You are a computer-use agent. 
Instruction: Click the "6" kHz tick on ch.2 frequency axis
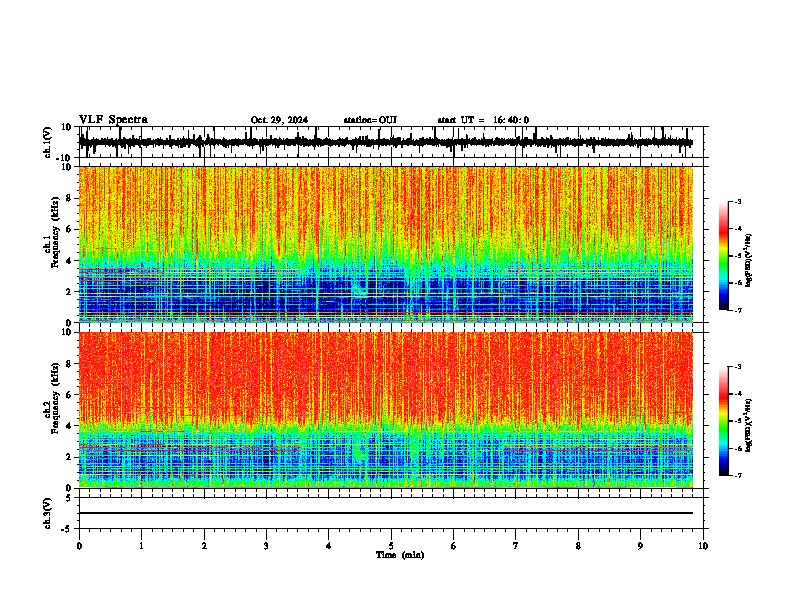[69, 395]
